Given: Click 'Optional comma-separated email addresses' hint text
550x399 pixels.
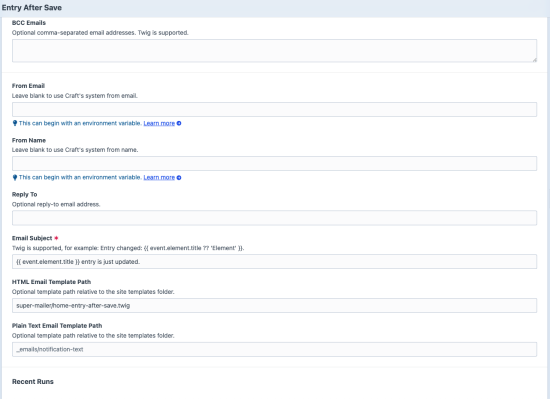Looking at the screenshot, I should [x=100, y=33].
